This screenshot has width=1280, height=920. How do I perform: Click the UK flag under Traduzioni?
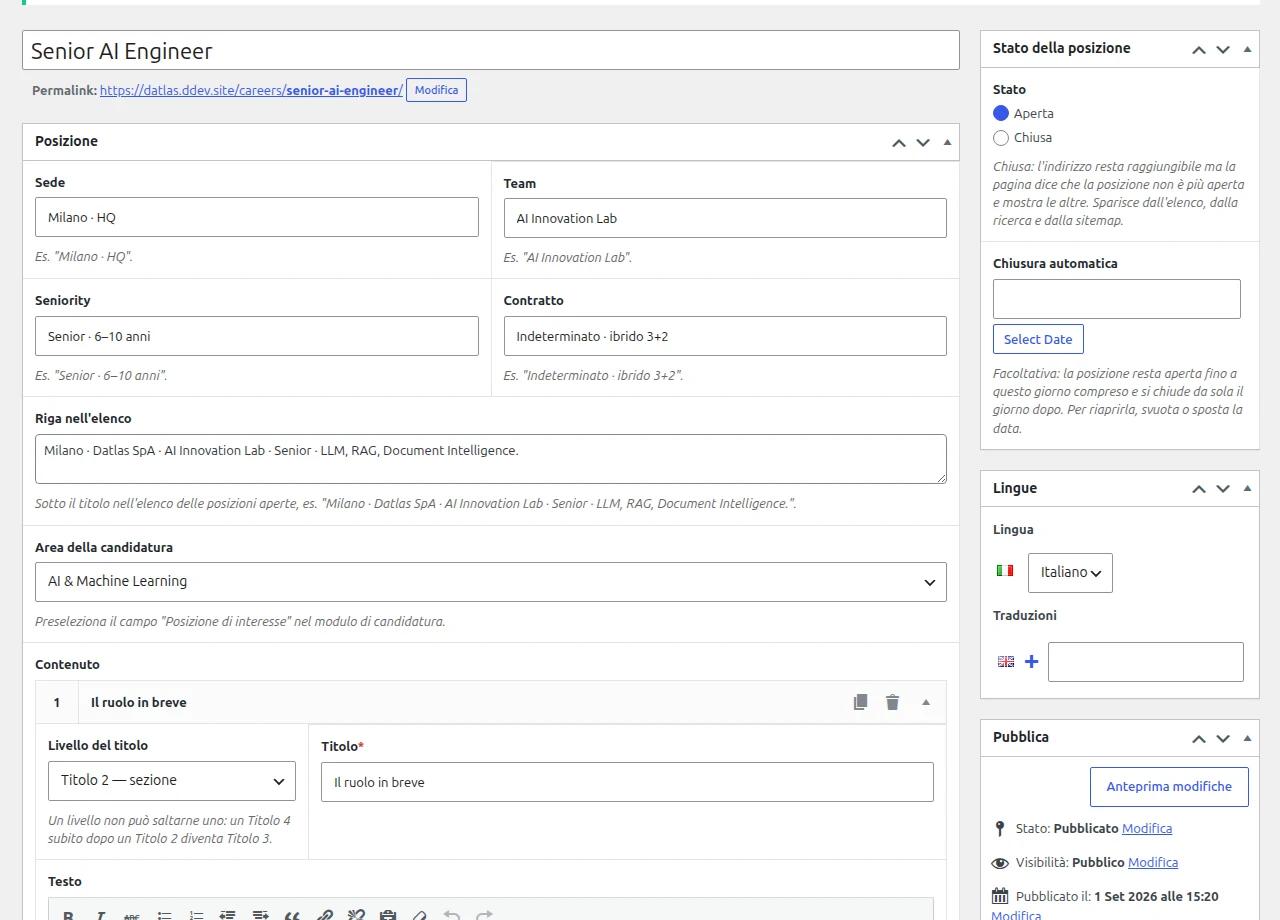point(1006,662)
